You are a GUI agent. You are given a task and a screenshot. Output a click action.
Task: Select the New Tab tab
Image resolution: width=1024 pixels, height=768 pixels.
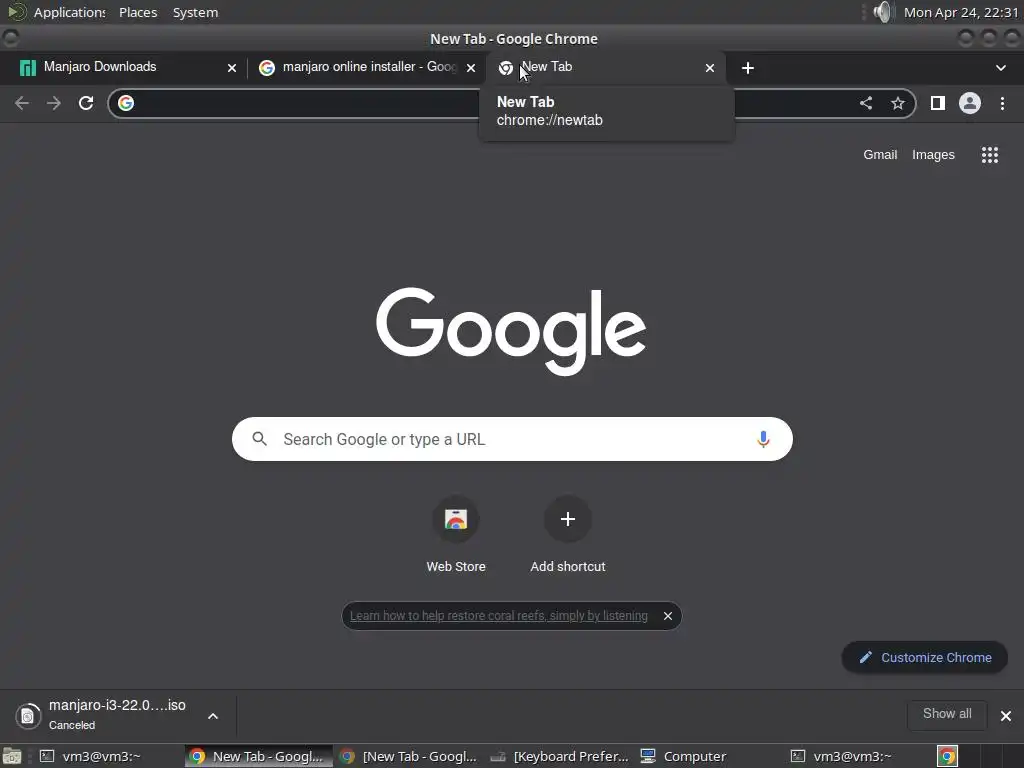point(605,67)
